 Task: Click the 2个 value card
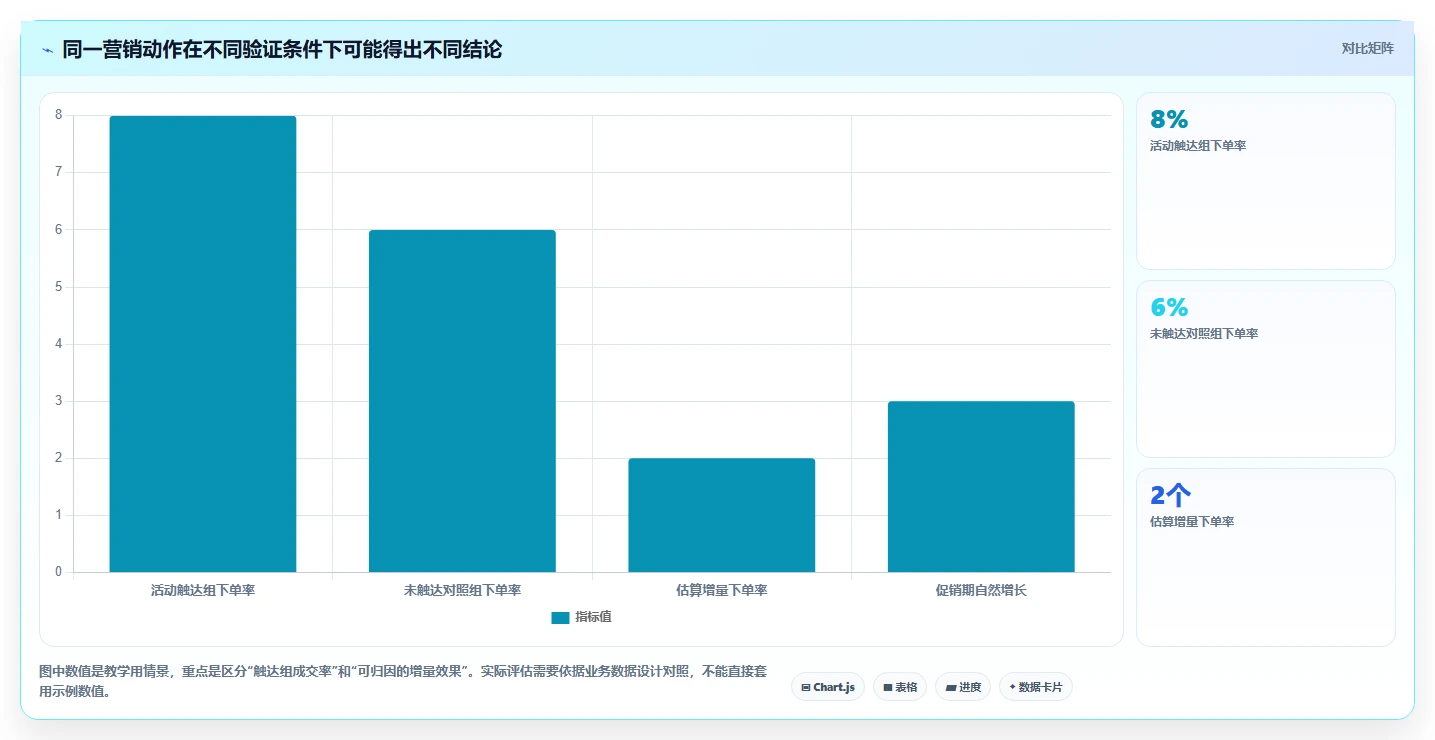point(1266,557)
